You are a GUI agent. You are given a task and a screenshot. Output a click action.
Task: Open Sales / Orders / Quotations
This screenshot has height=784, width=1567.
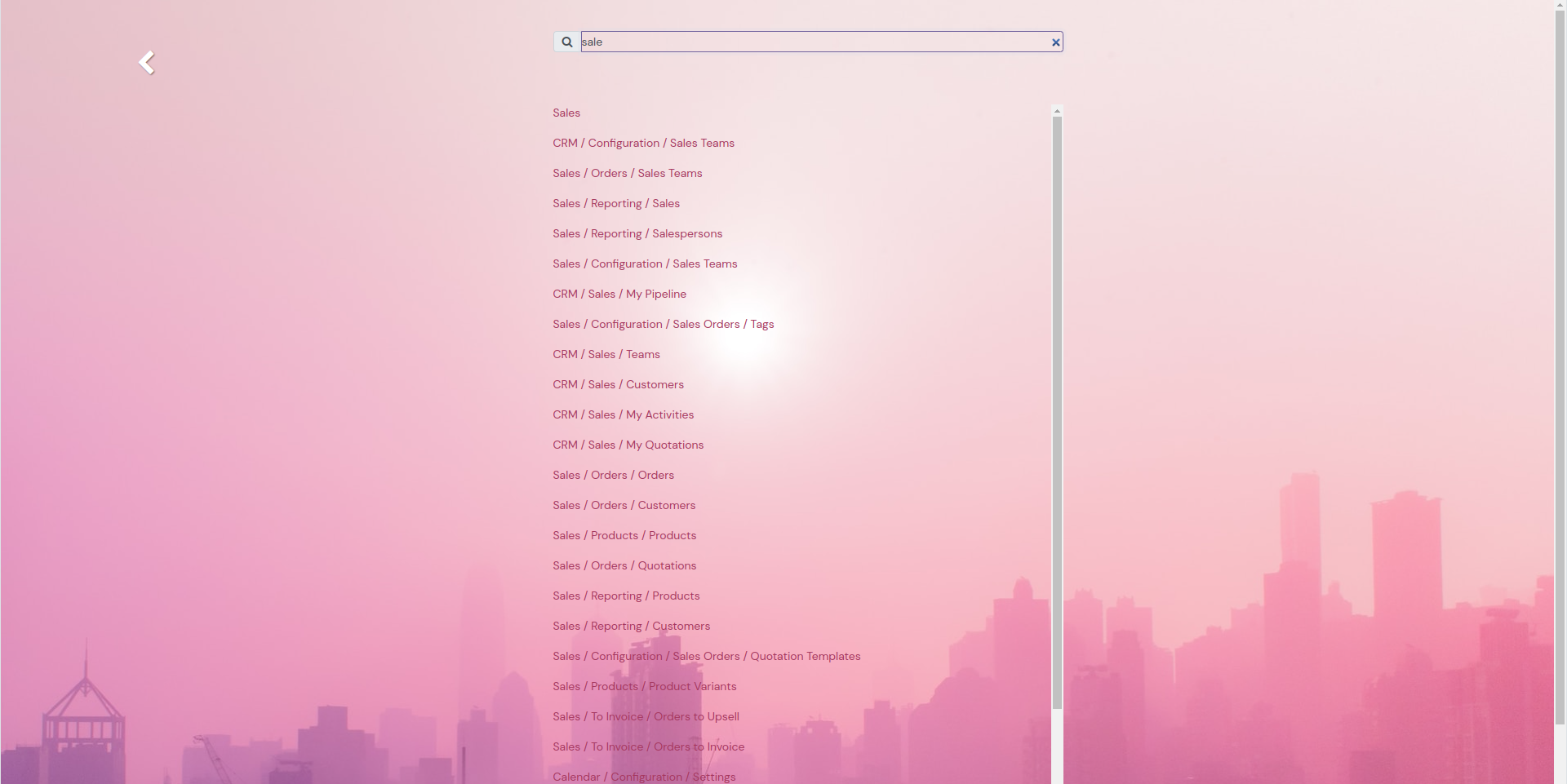(x=624, y=565)
